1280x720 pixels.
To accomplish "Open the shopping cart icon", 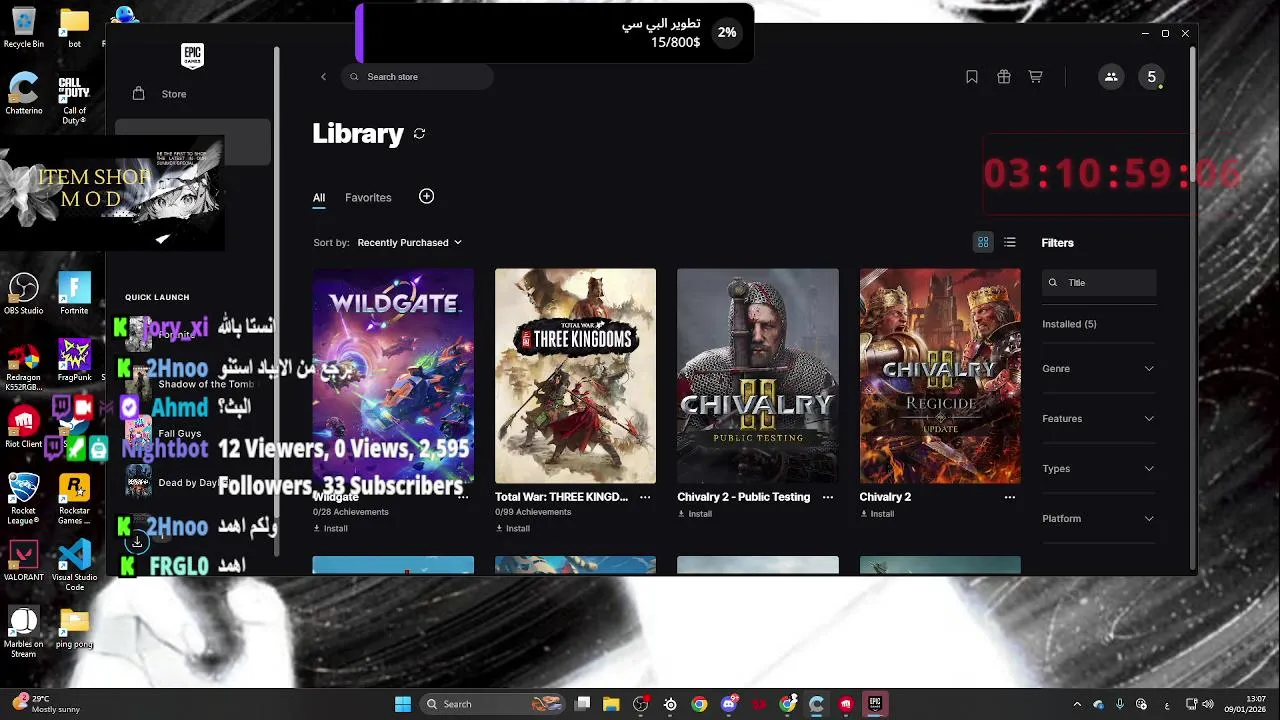I will coord(1035,77).
